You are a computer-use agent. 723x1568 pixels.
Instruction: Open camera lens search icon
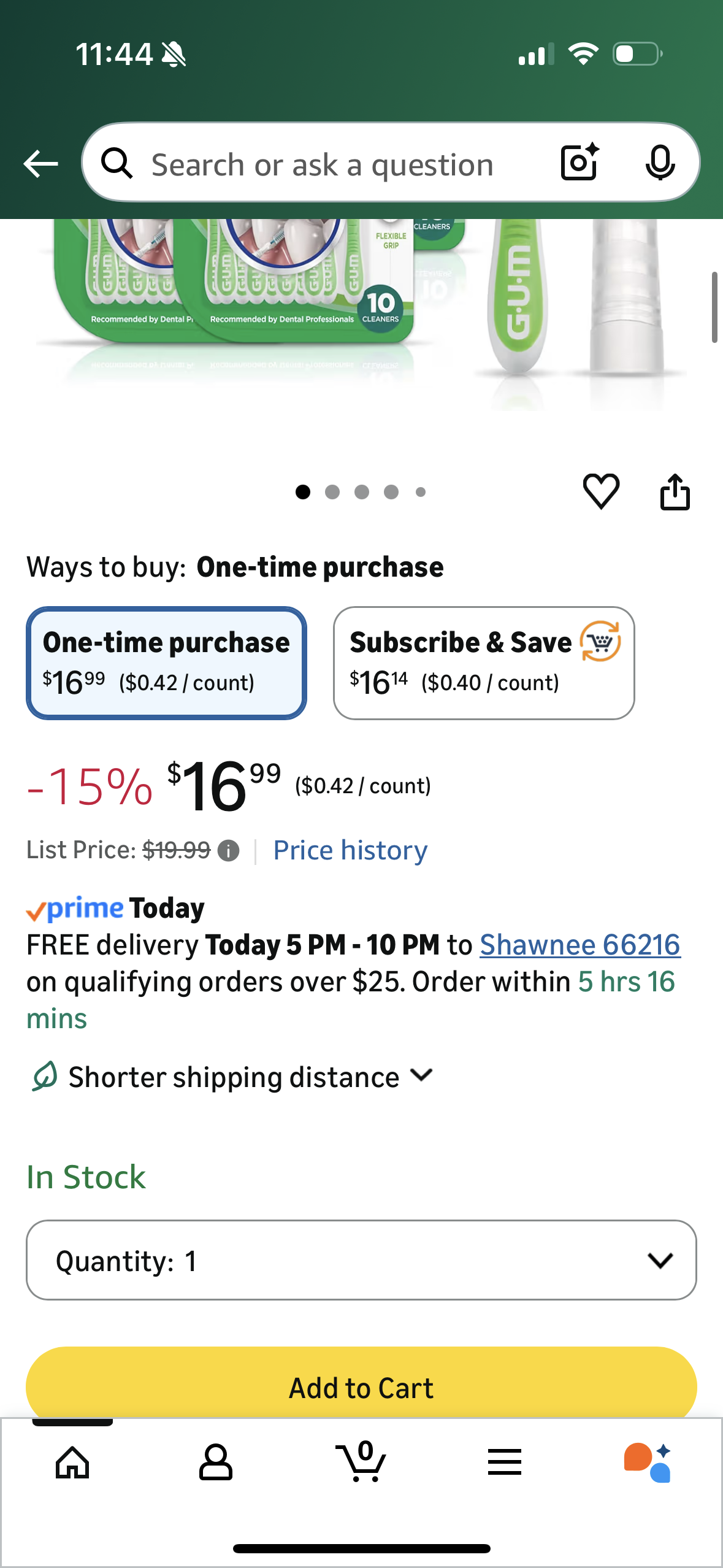(579, 163)
